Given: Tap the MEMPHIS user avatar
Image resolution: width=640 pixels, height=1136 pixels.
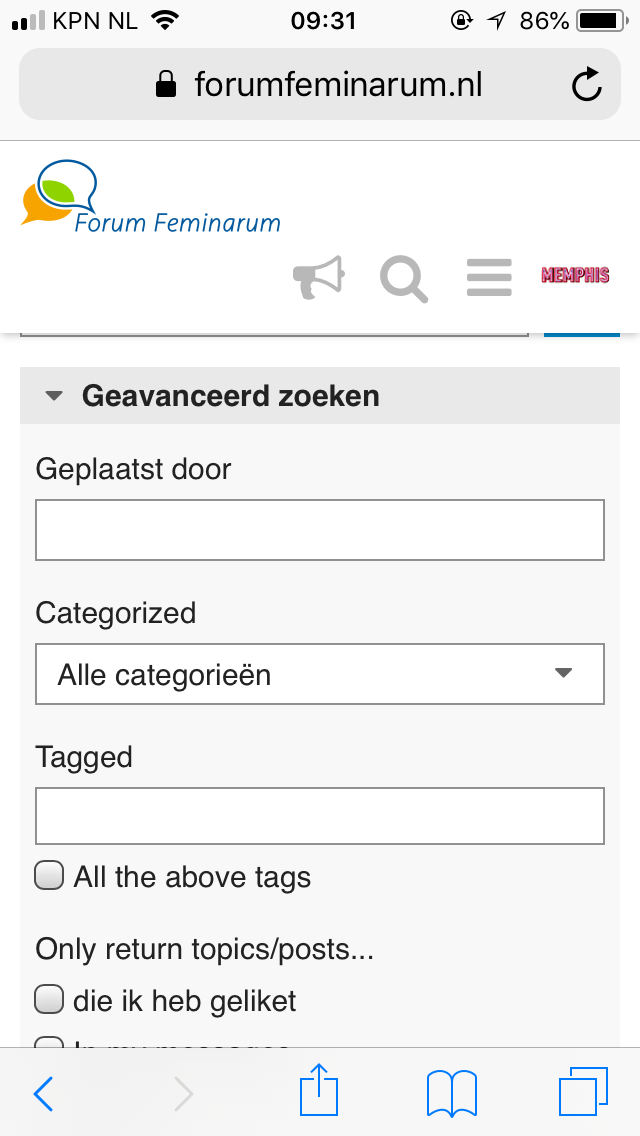Looking at the screenshot, I should point(575,275).
